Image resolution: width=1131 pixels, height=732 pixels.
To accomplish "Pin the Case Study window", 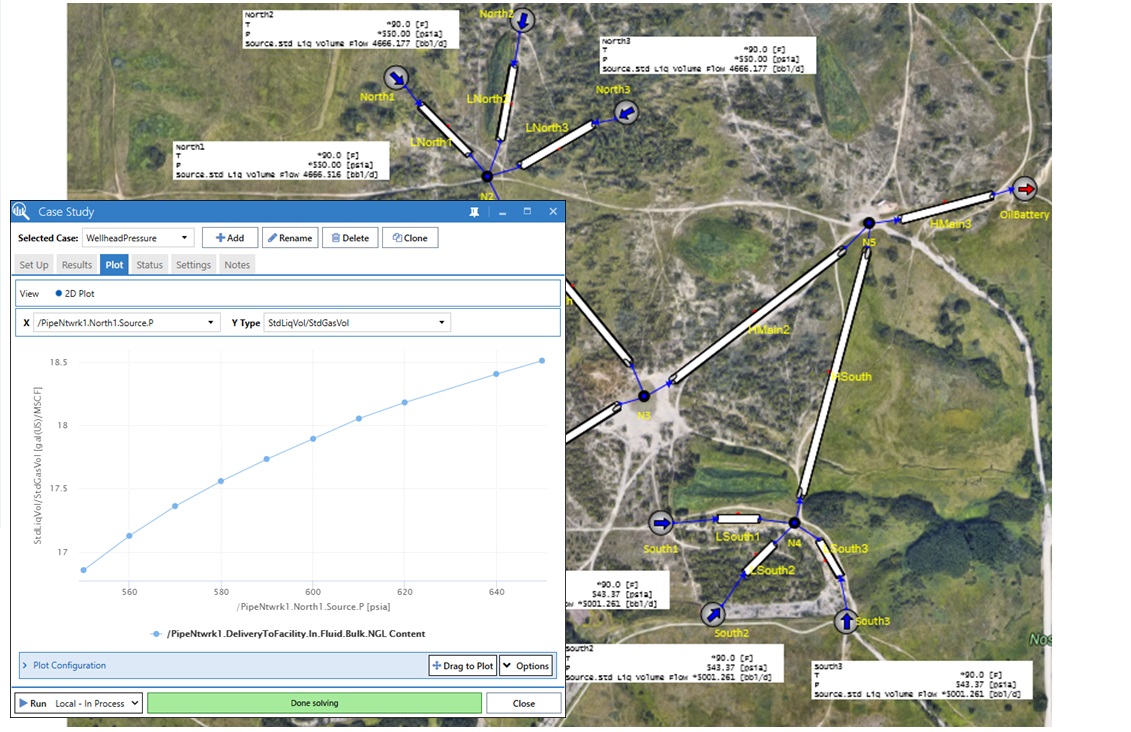I will pyautogui.click(x=474, y=212).
